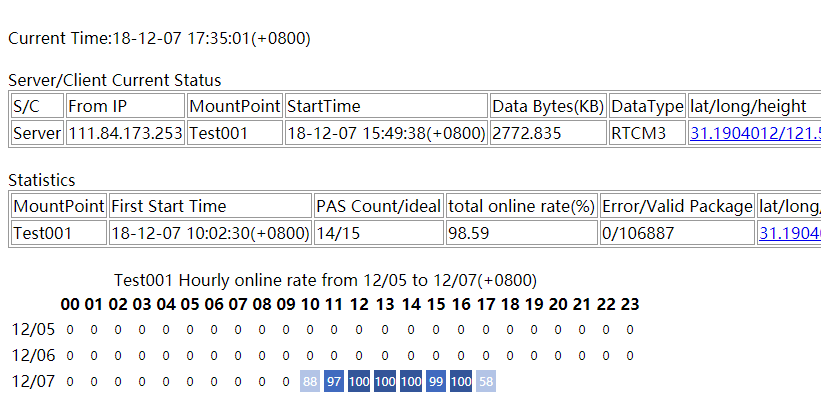Click the 12/07 row label
Image resolution: width=821 pixels, height=399 pixels.
(x=34, y=381)
